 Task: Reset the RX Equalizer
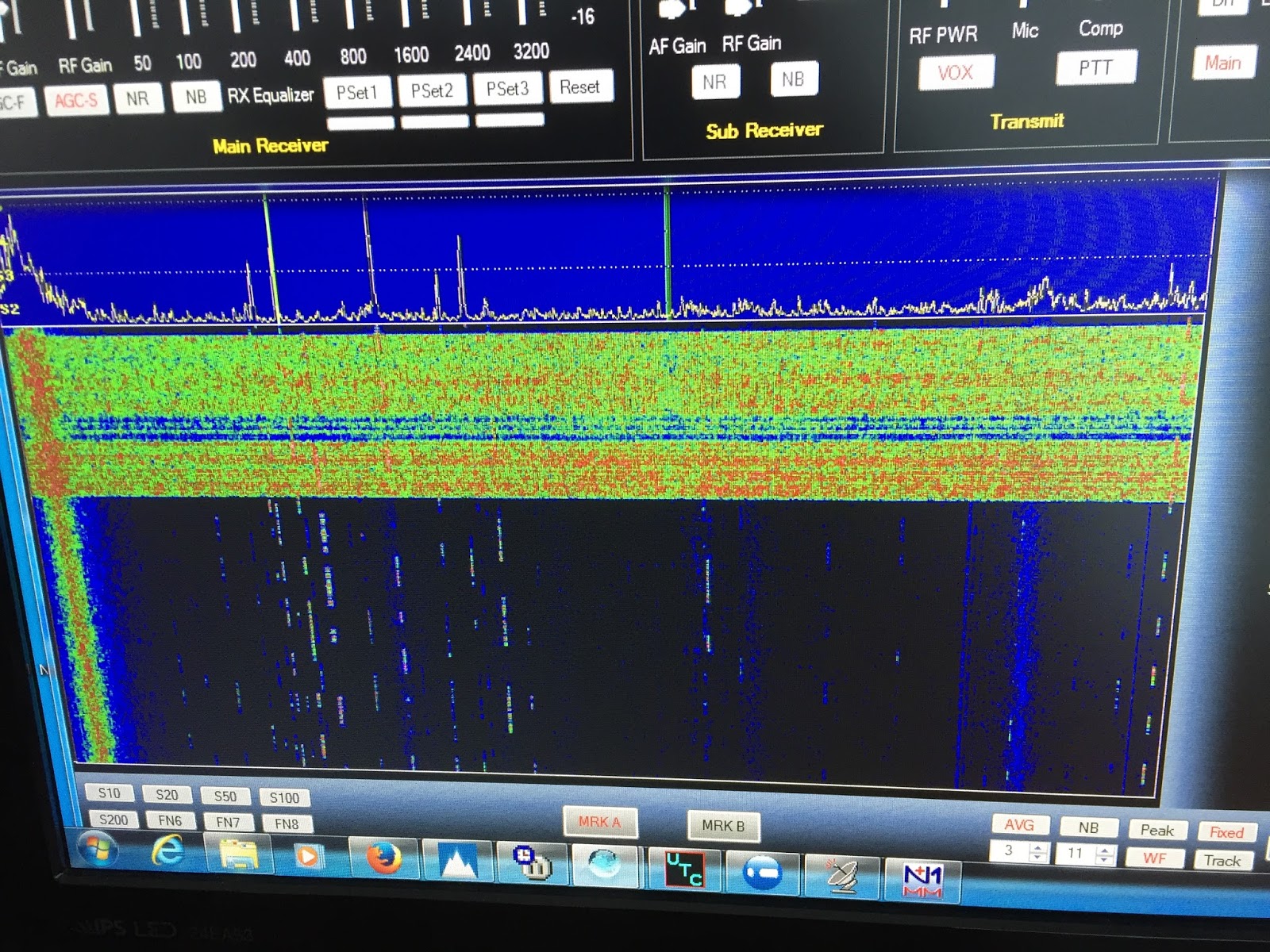[580, 86]
